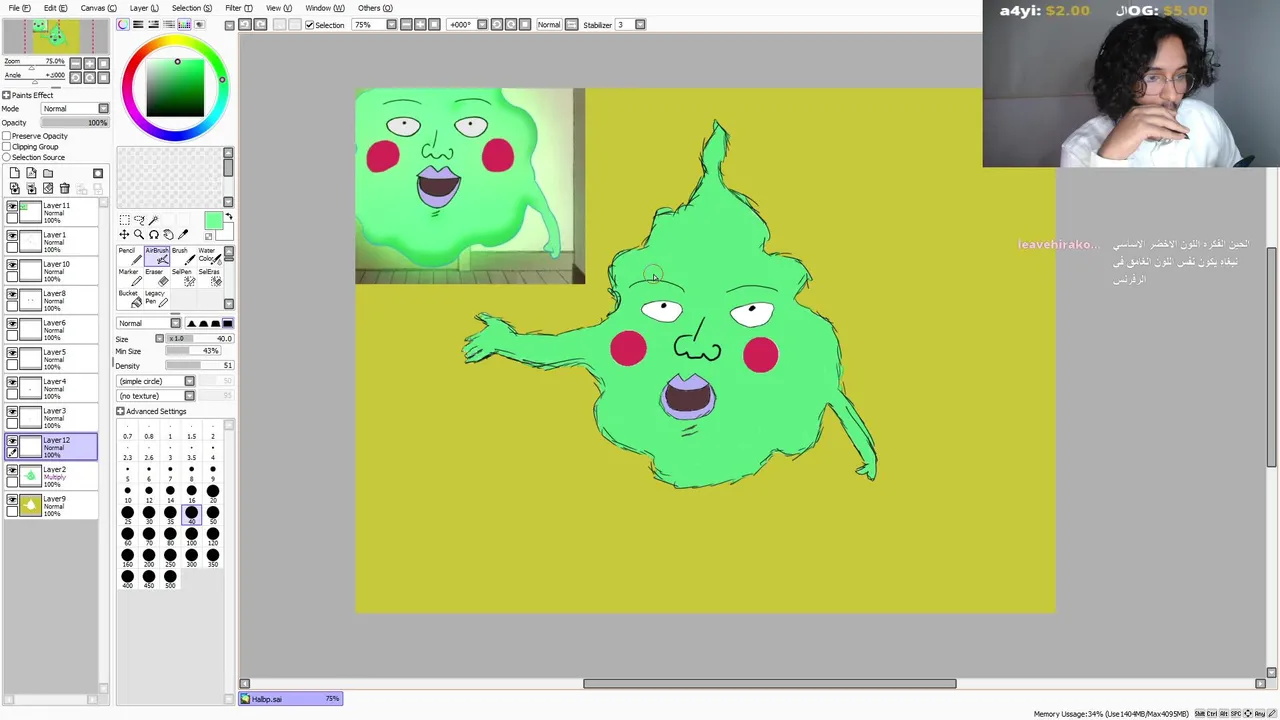Image resolution: width=1280 pixels, height=720 pixels.
Task: Adjust the Min Size slider
Action: tap(192, 351)
